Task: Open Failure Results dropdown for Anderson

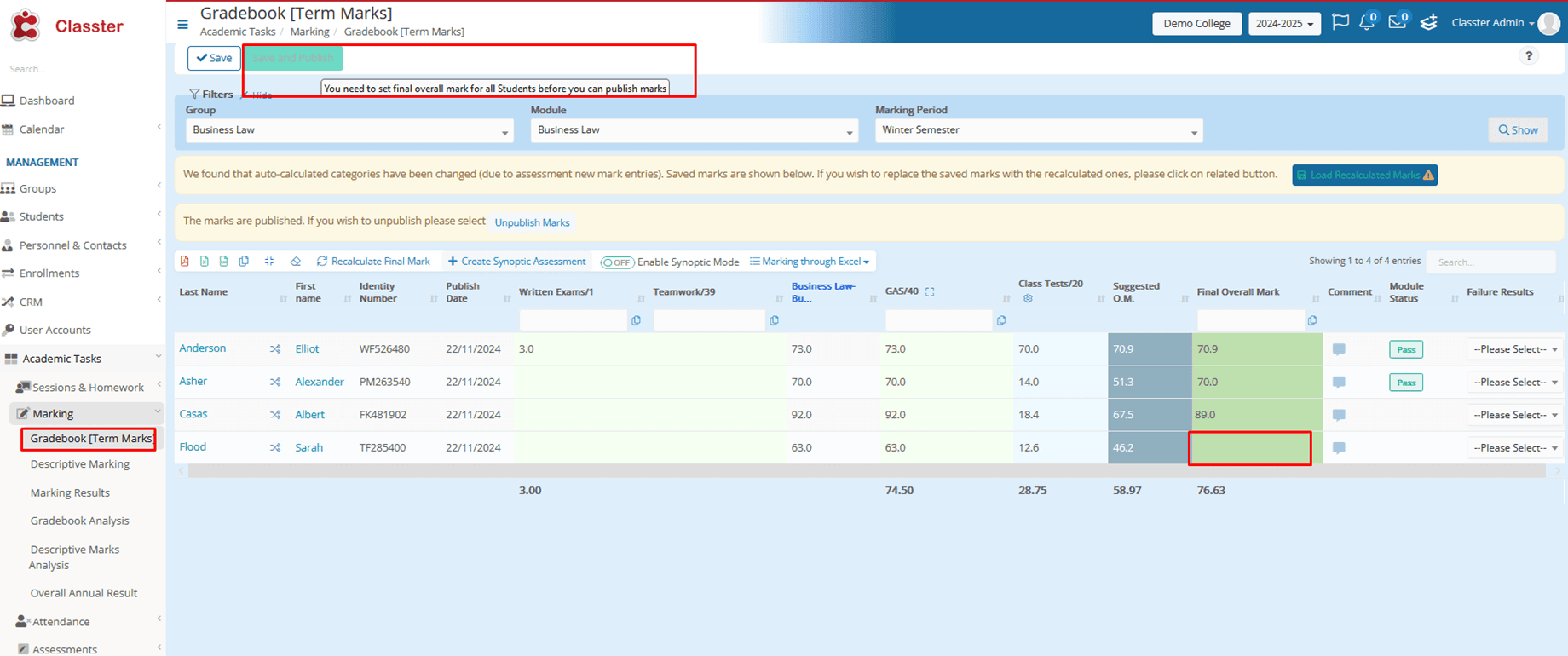Action: tap(1514, 349)
